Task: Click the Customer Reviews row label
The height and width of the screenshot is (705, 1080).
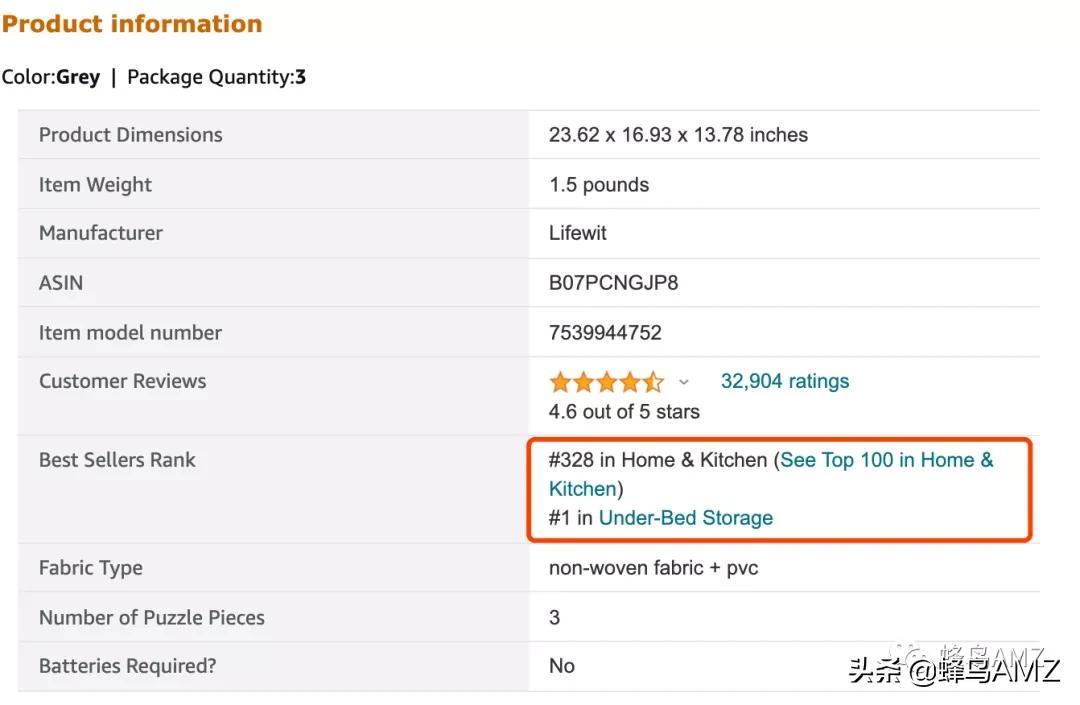Action: (x=122, y=381)
